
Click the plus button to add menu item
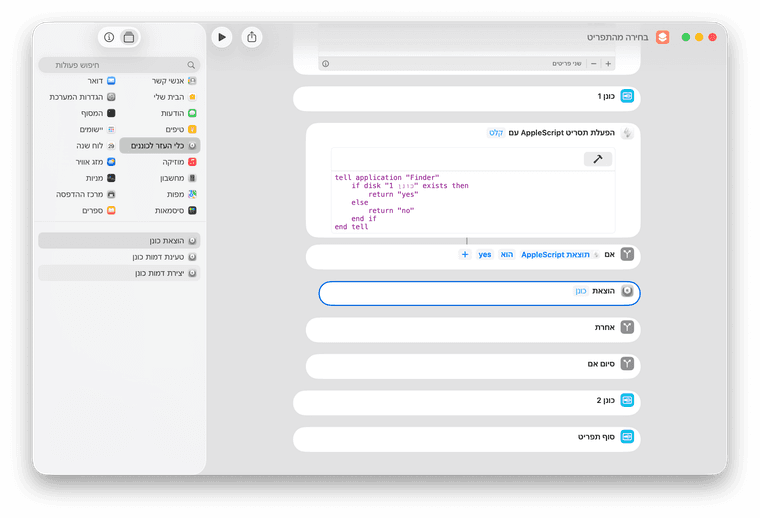608,63
